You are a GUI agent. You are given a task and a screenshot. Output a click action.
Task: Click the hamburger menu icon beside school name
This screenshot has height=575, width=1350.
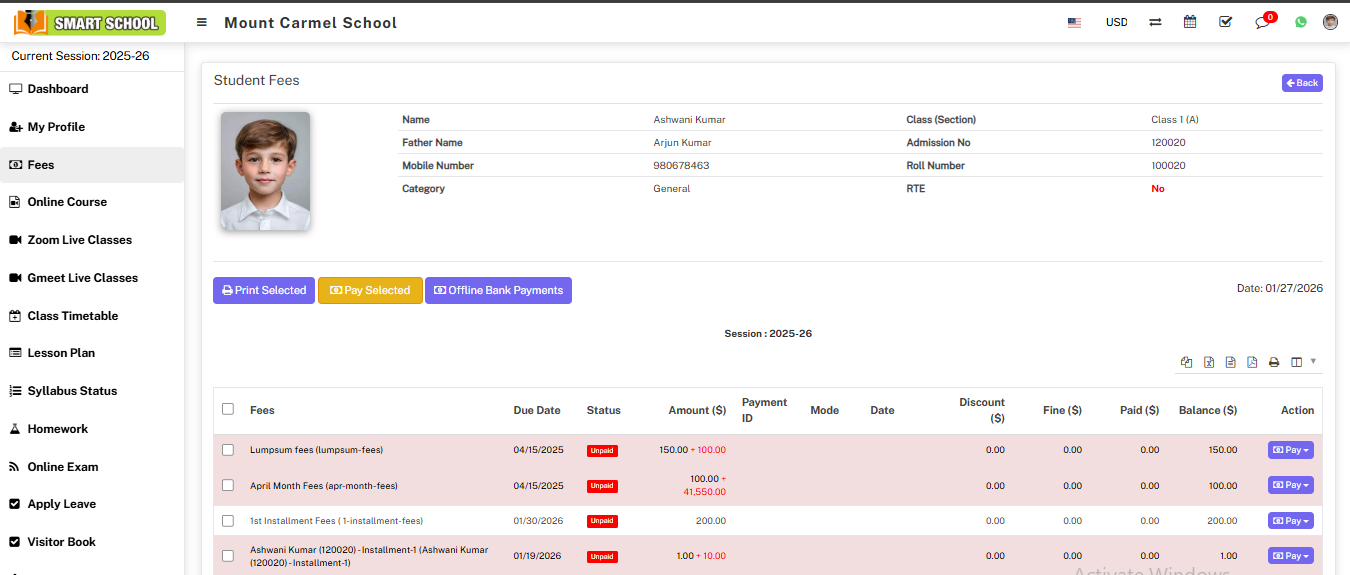coord(202,22)
